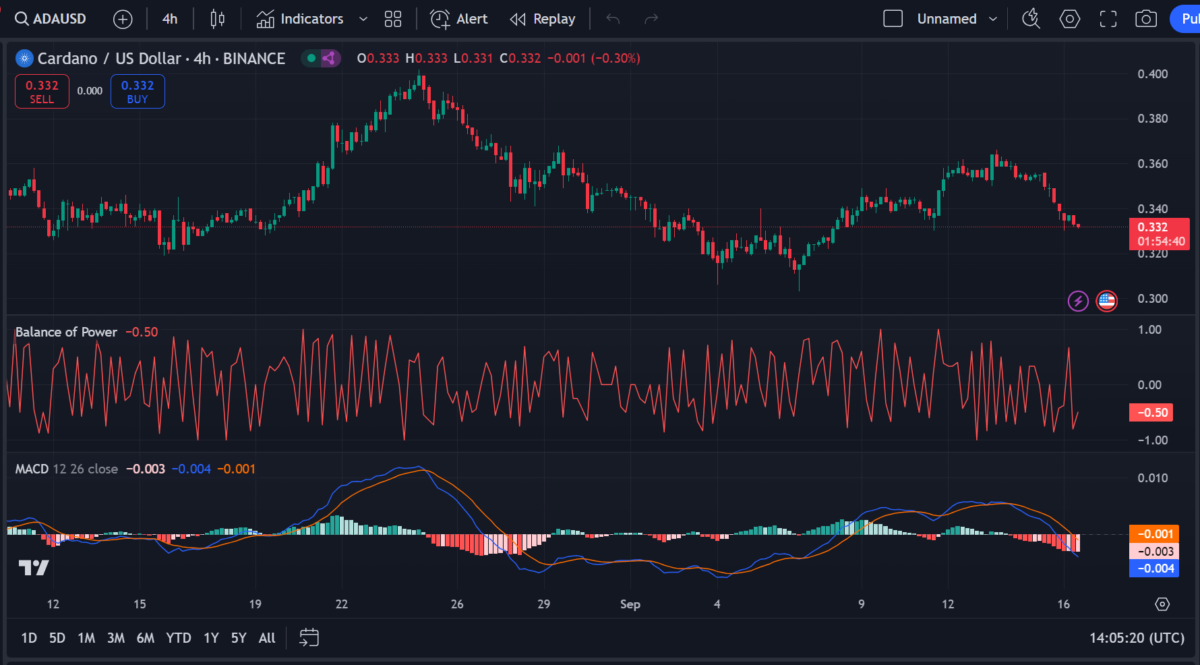
Task: Click the compare or add symbol plus icon
Action: [x=122, y=19]
